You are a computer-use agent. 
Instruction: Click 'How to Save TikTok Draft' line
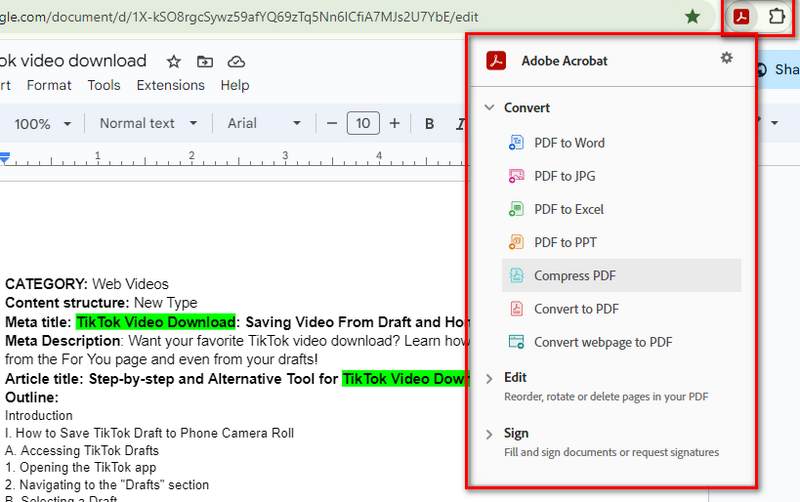pyautogui.click(x=149, y=433)
